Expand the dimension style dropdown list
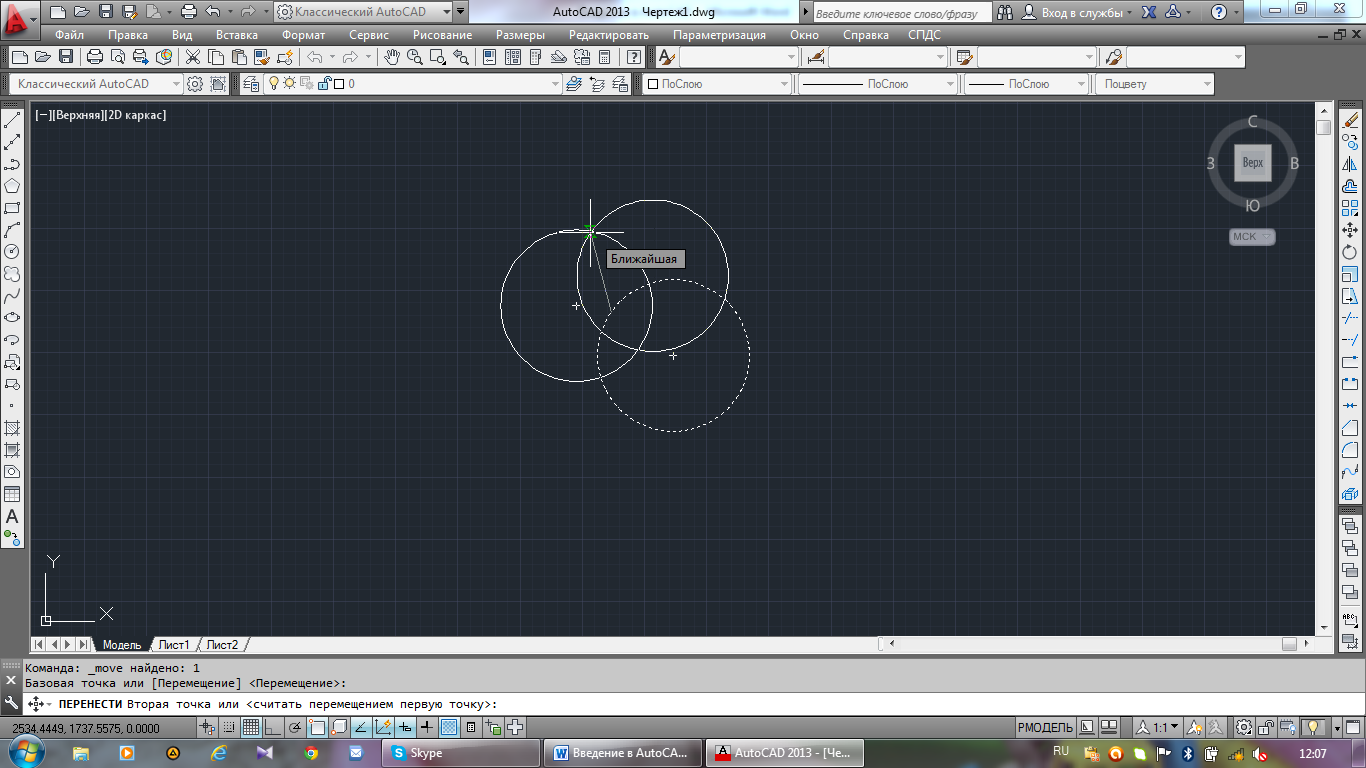 pos(940,57)
